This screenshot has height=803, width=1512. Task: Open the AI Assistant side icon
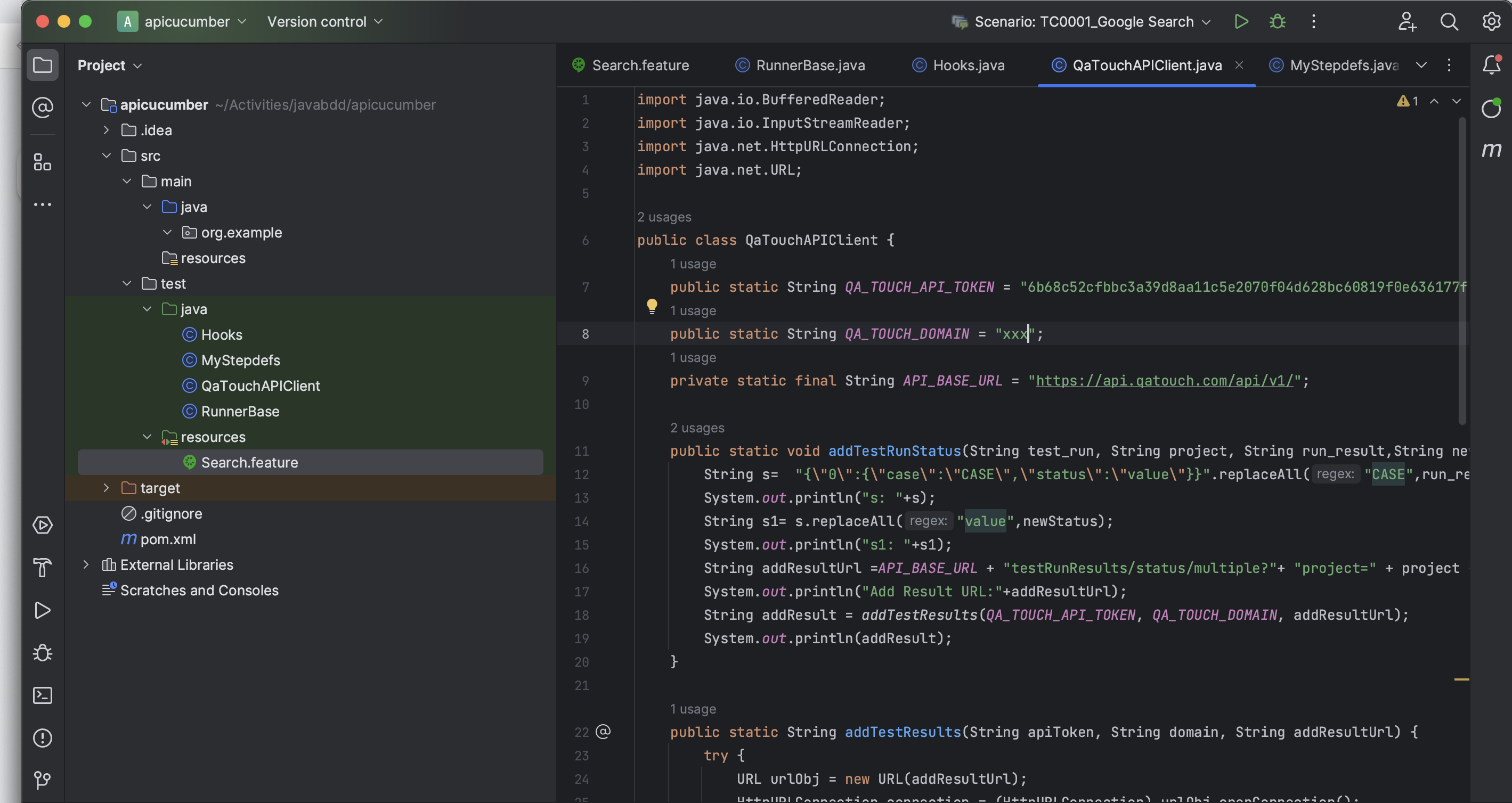tap(1491, 108)
